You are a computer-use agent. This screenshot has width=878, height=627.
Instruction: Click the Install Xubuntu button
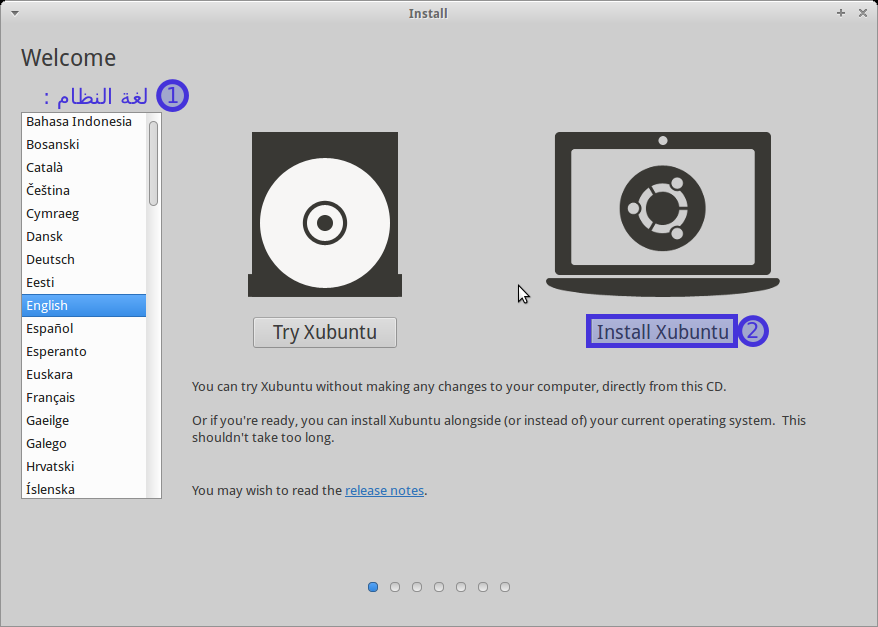point(662,331)
